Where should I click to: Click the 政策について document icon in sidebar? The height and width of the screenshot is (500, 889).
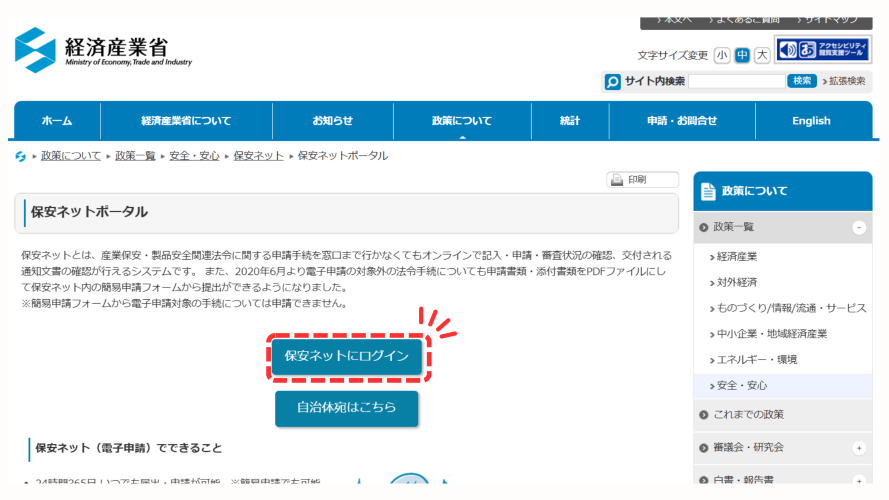(x=708, y=190)
